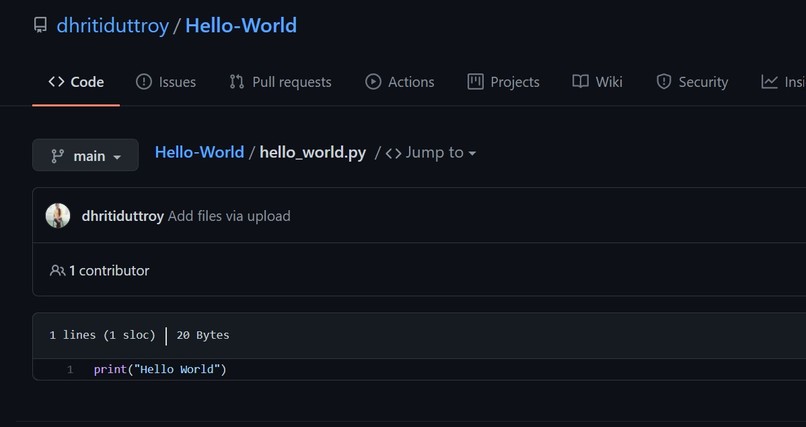806x427 pixels.
Task: Open the dhritiduttroy owner link in header
Action: pos(113,26)
